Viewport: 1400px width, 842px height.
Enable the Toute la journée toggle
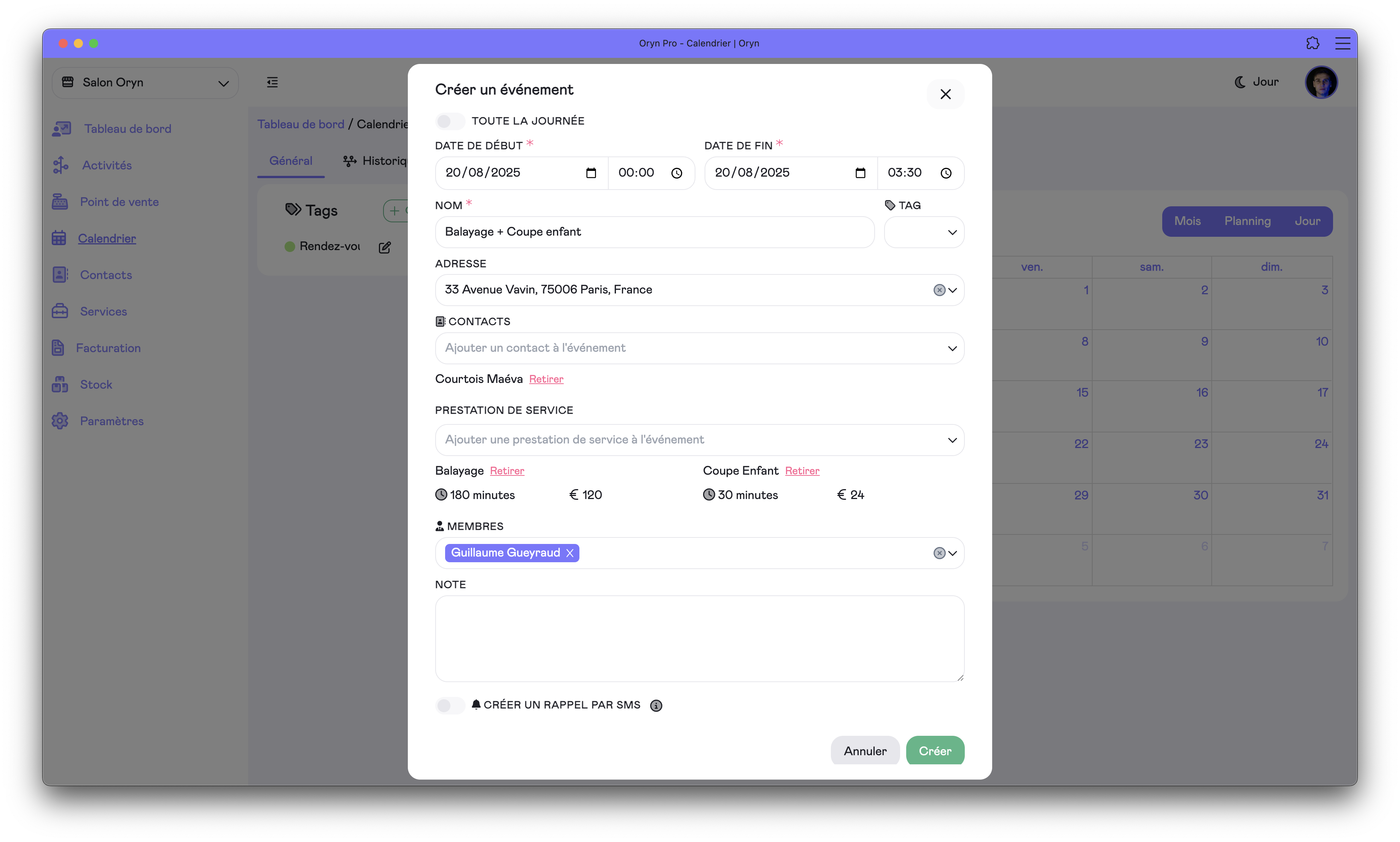pyautogui.click(x=450, y=121)
